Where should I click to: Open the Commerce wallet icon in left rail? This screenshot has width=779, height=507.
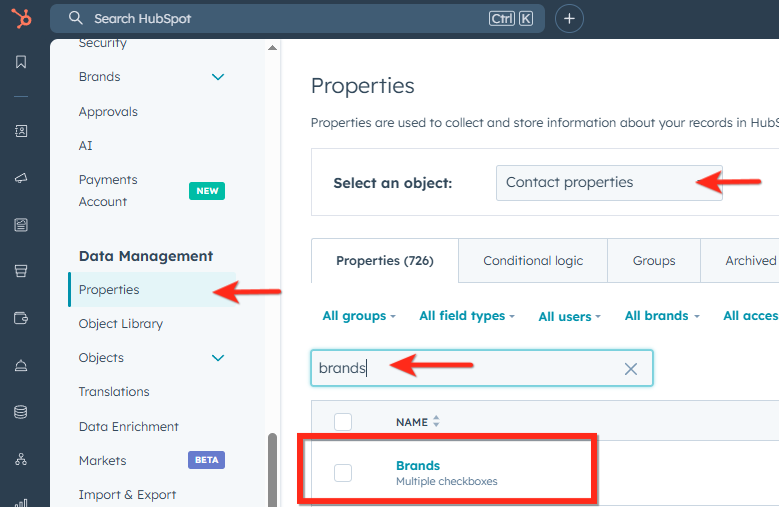[21, 318]
